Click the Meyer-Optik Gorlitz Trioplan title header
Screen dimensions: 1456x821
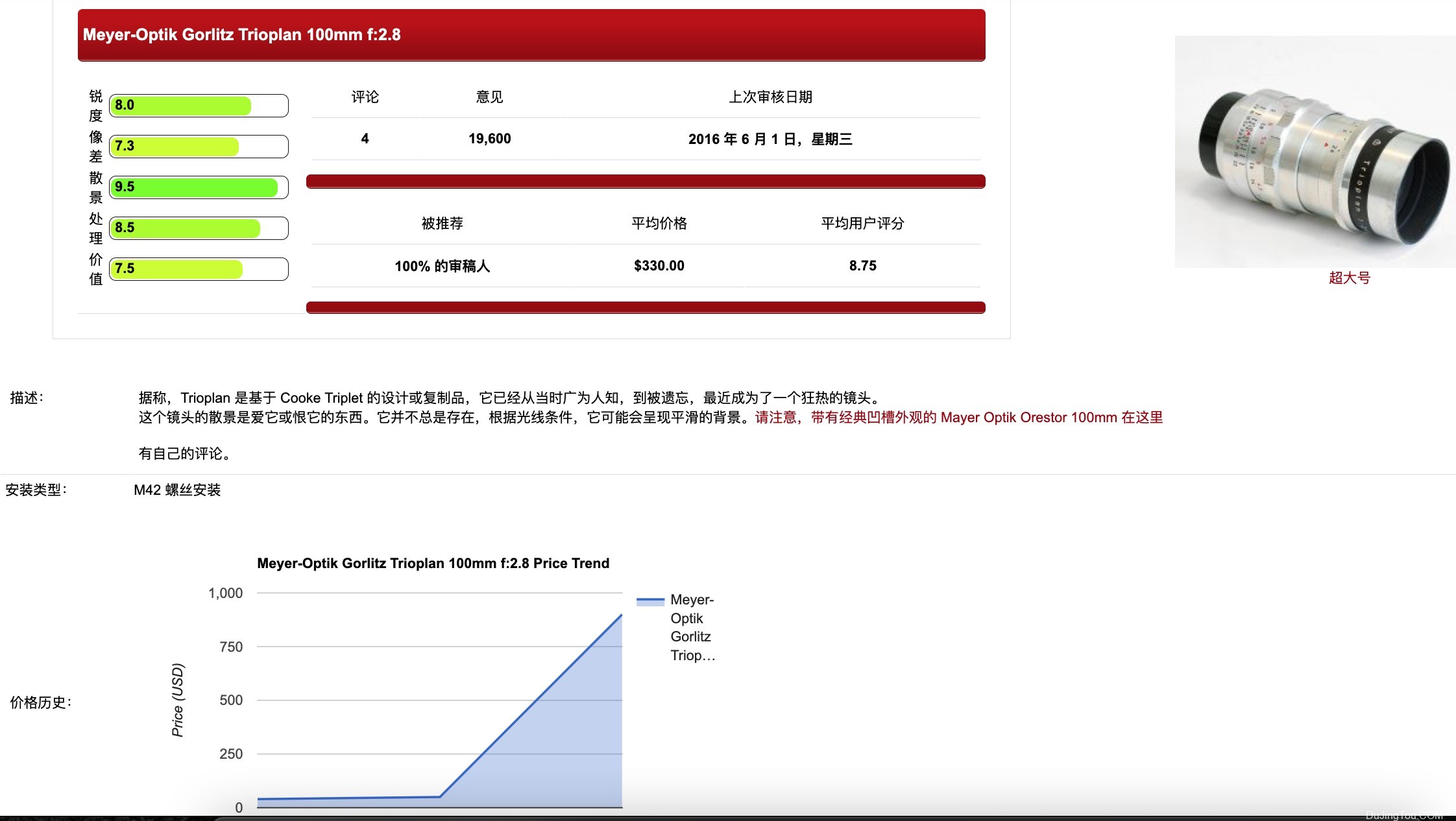pos(531,35)
